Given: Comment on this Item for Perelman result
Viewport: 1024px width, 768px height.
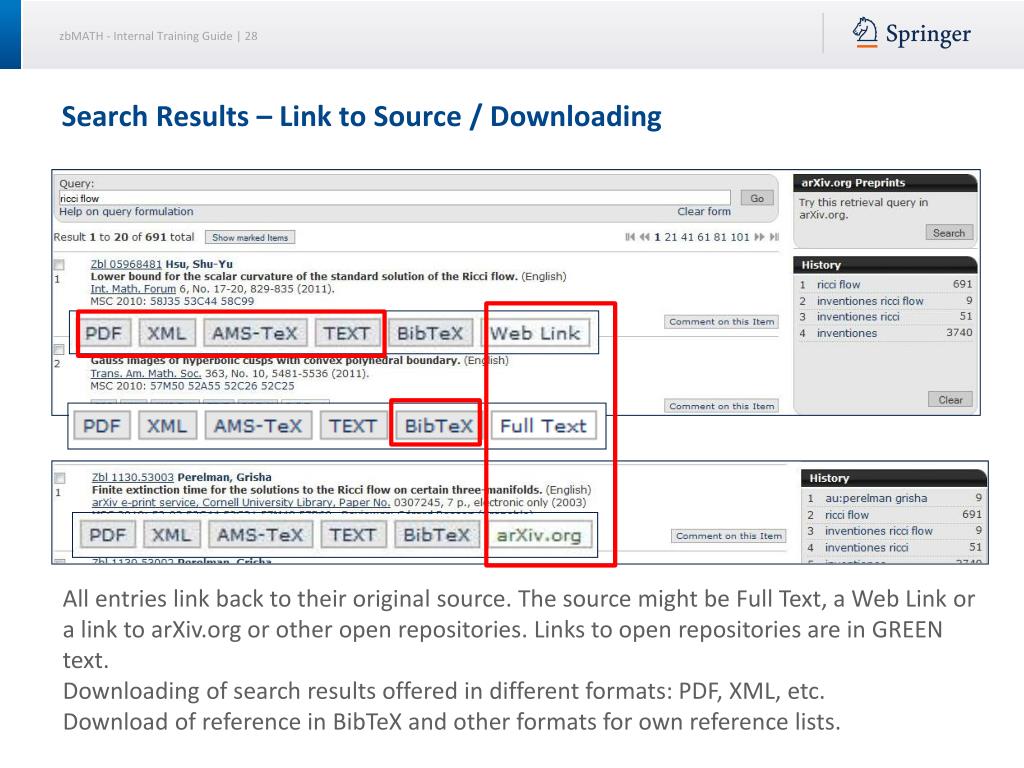Looking at the screenshot, I should [x=728, y=536].
